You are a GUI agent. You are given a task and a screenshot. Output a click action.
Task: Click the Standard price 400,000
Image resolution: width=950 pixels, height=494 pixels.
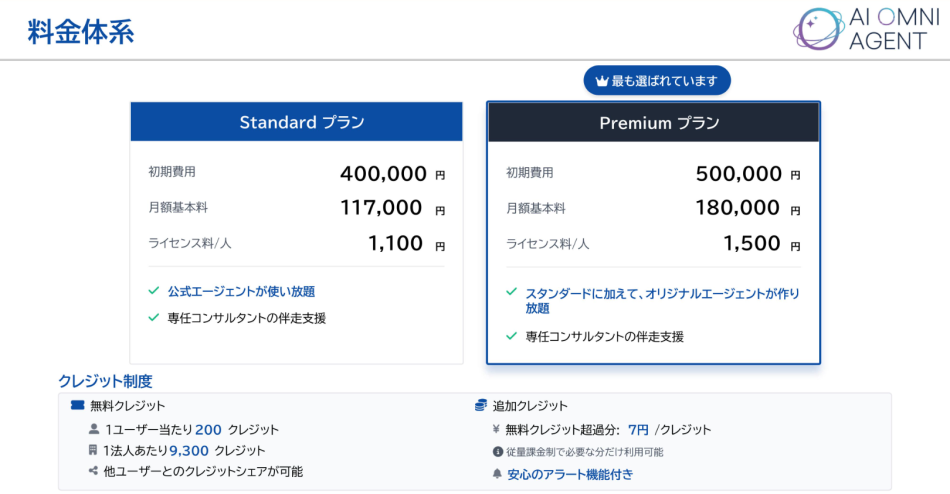tap(384, 174)
